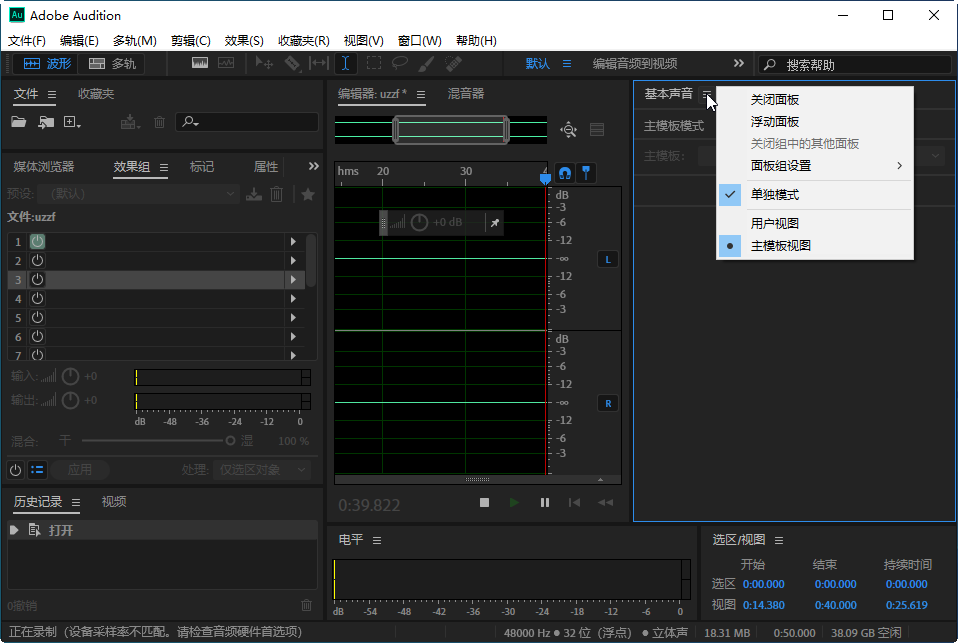This screenshot has height=643, width=958.
Task: Toggle power for effect slot 4
Action: pyautogui.click(x=37, y=298)
